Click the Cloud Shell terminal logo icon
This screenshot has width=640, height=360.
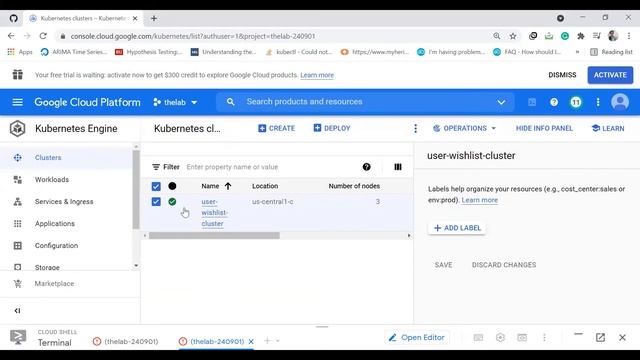point(18,337)
